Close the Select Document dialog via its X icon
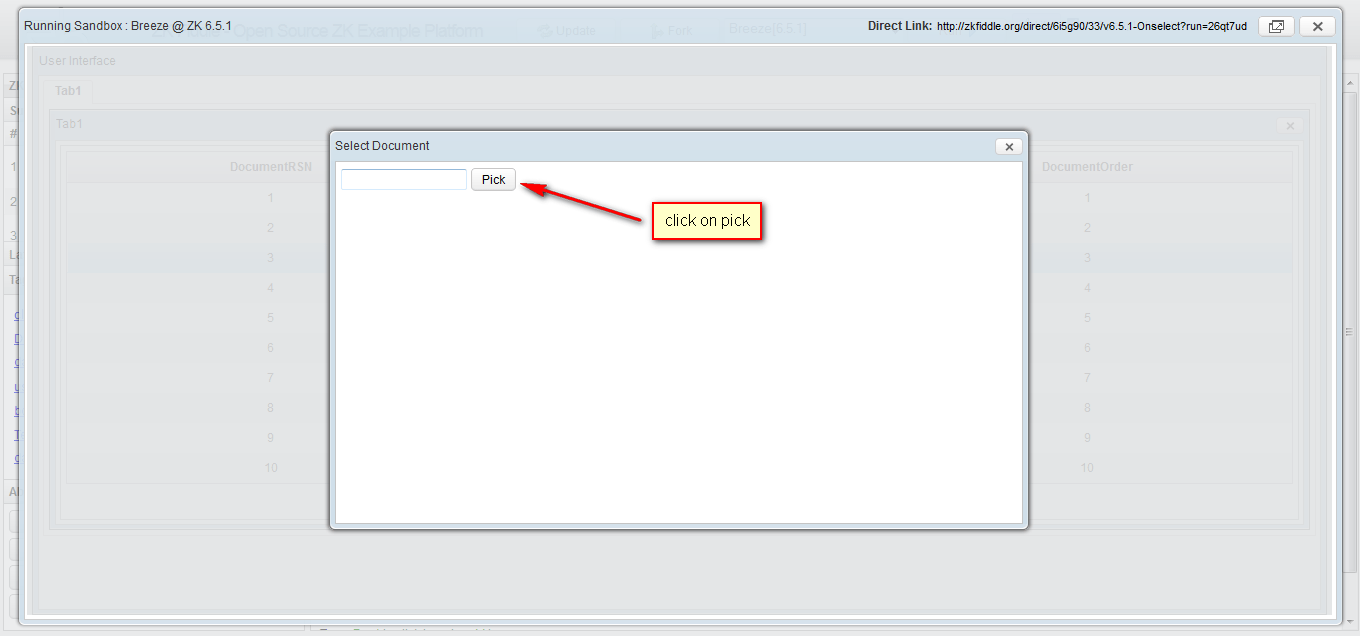Image resolution: width=1360 pixels, height=636 pixels. [x=1009, y=146]
